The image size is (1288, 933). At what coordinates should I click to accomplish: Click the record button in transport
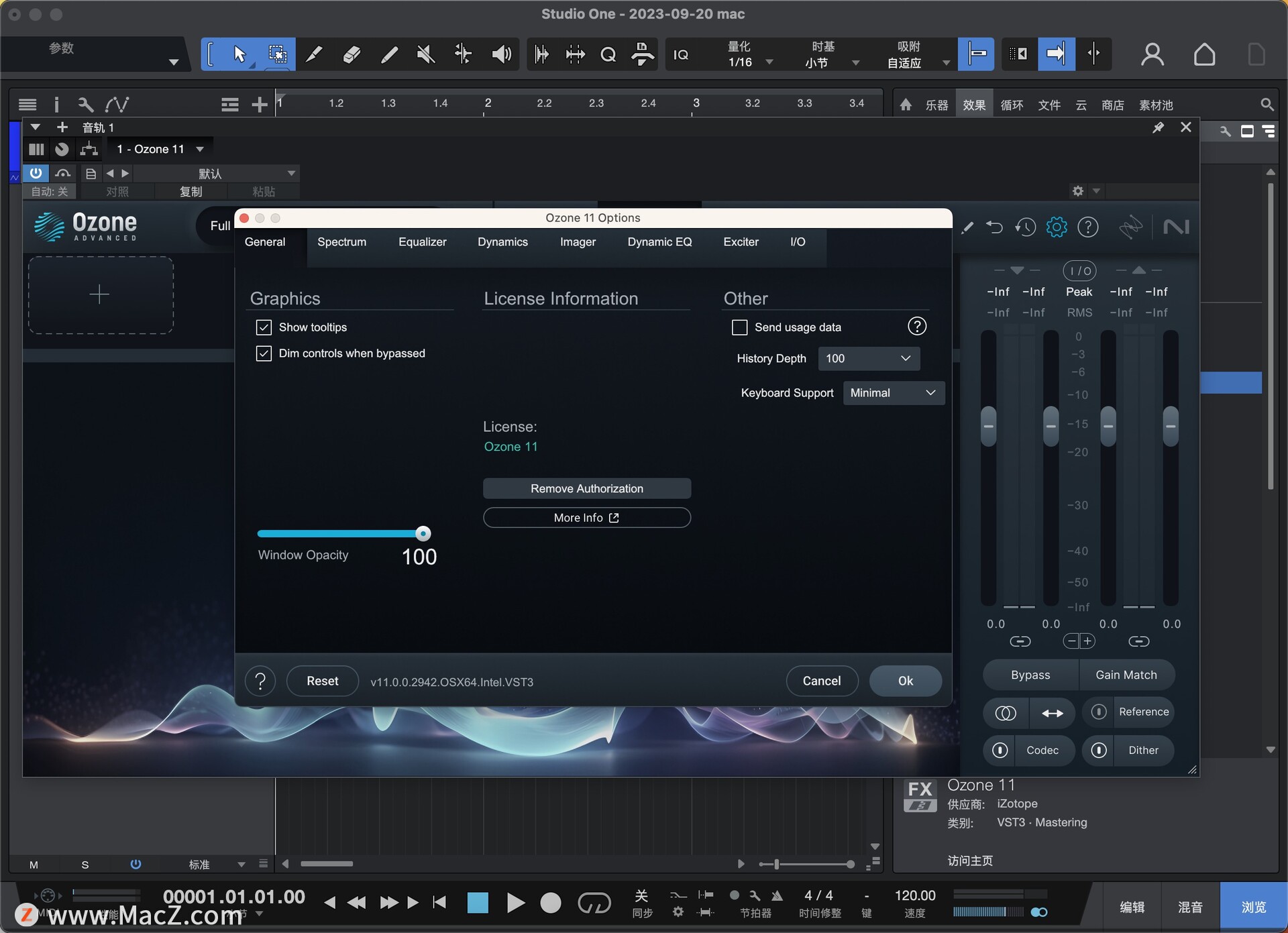pyautogui.click(x=551, y=903)
